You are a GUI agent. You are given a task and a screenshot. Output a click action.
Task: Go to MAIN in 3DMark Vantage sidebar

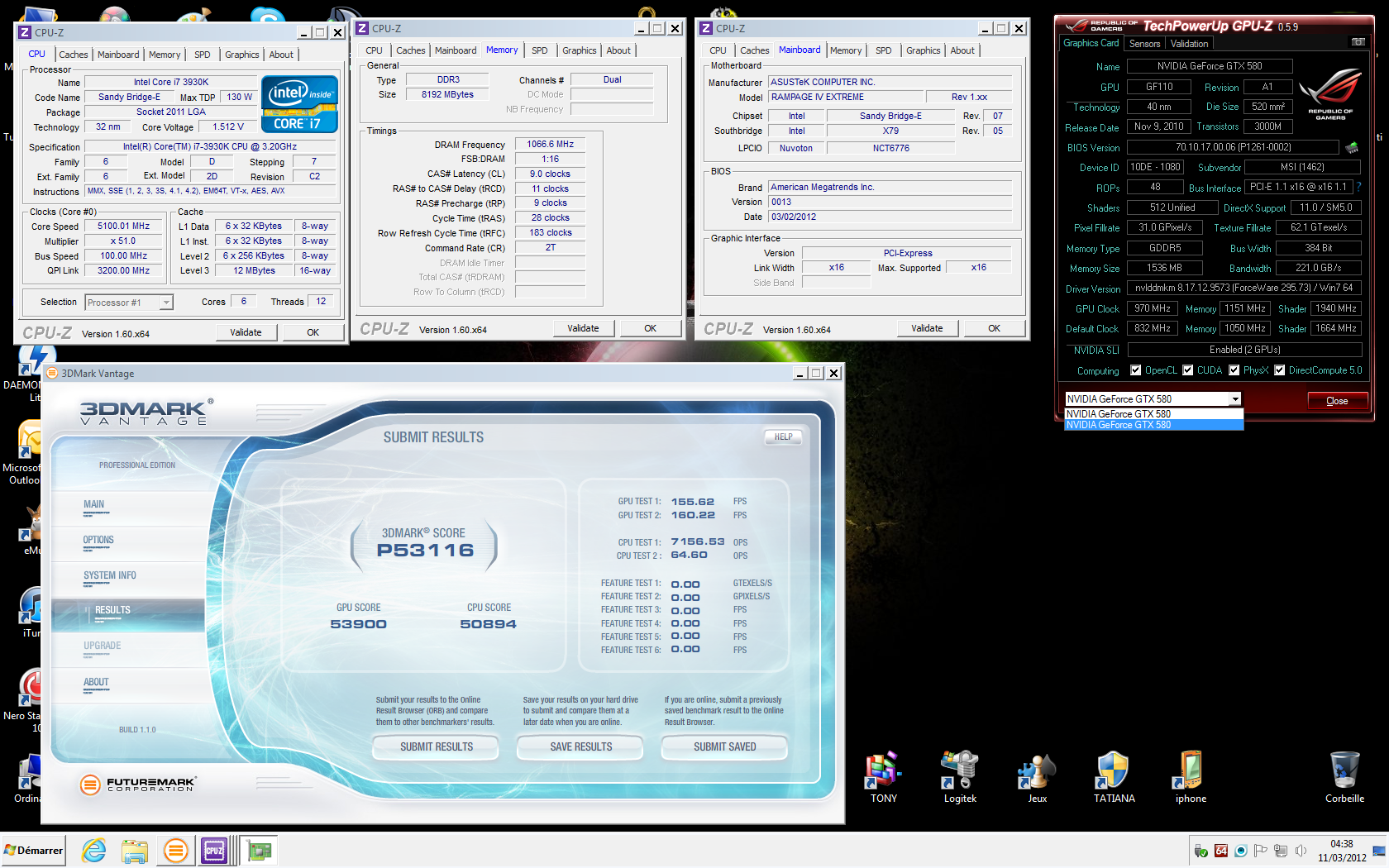pos(93,505)
